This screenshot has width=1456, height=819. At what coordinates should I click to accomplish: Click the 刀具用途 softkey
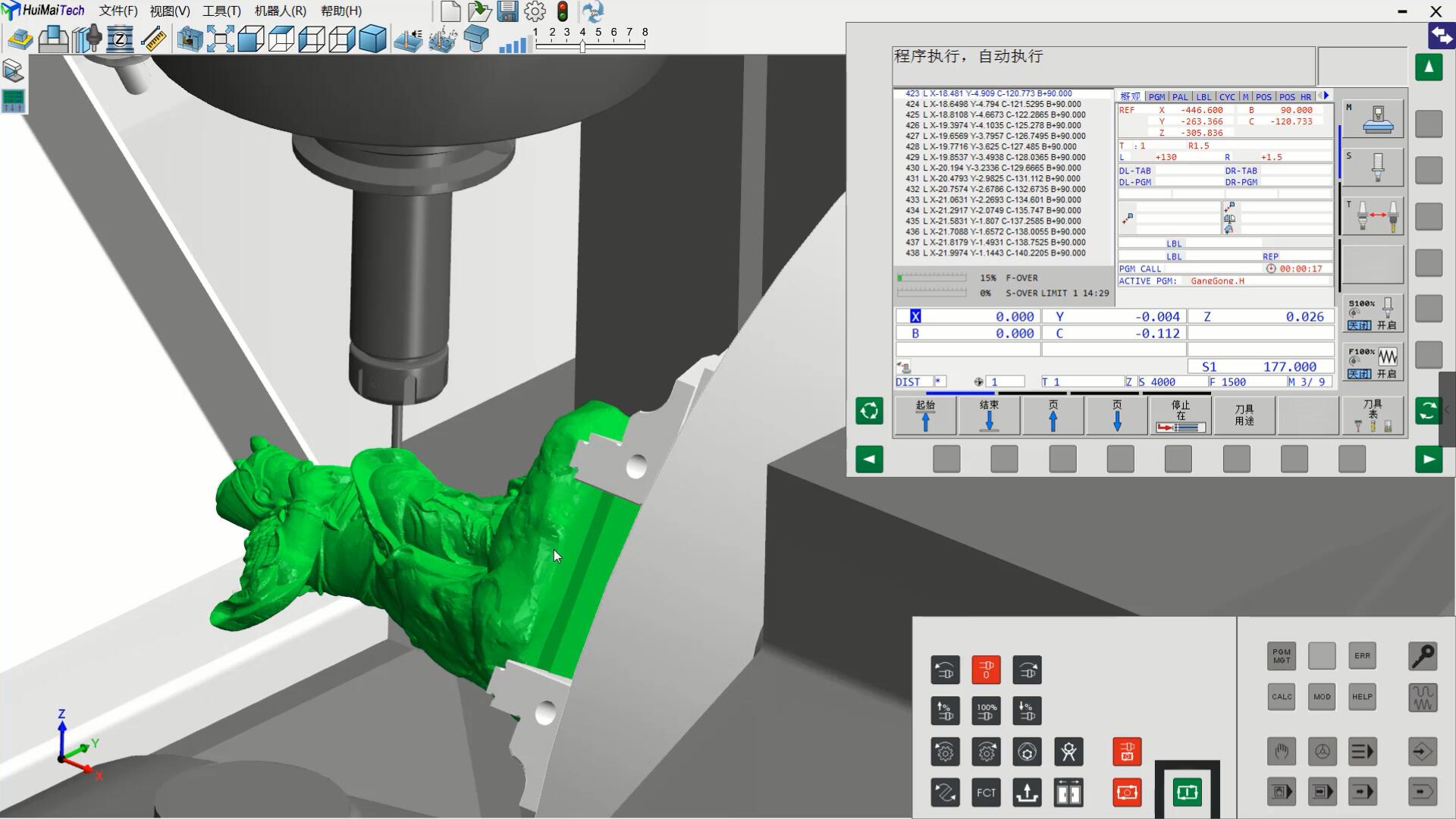coord(1244,416)
